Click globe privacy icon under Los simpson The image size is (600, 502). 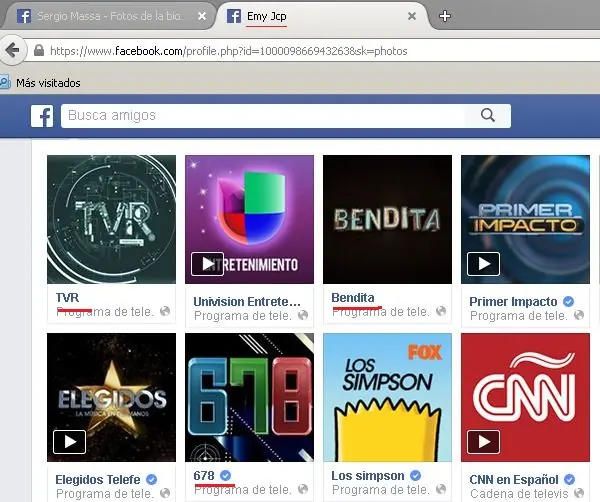pyautogui.click(x=441, y=489)
